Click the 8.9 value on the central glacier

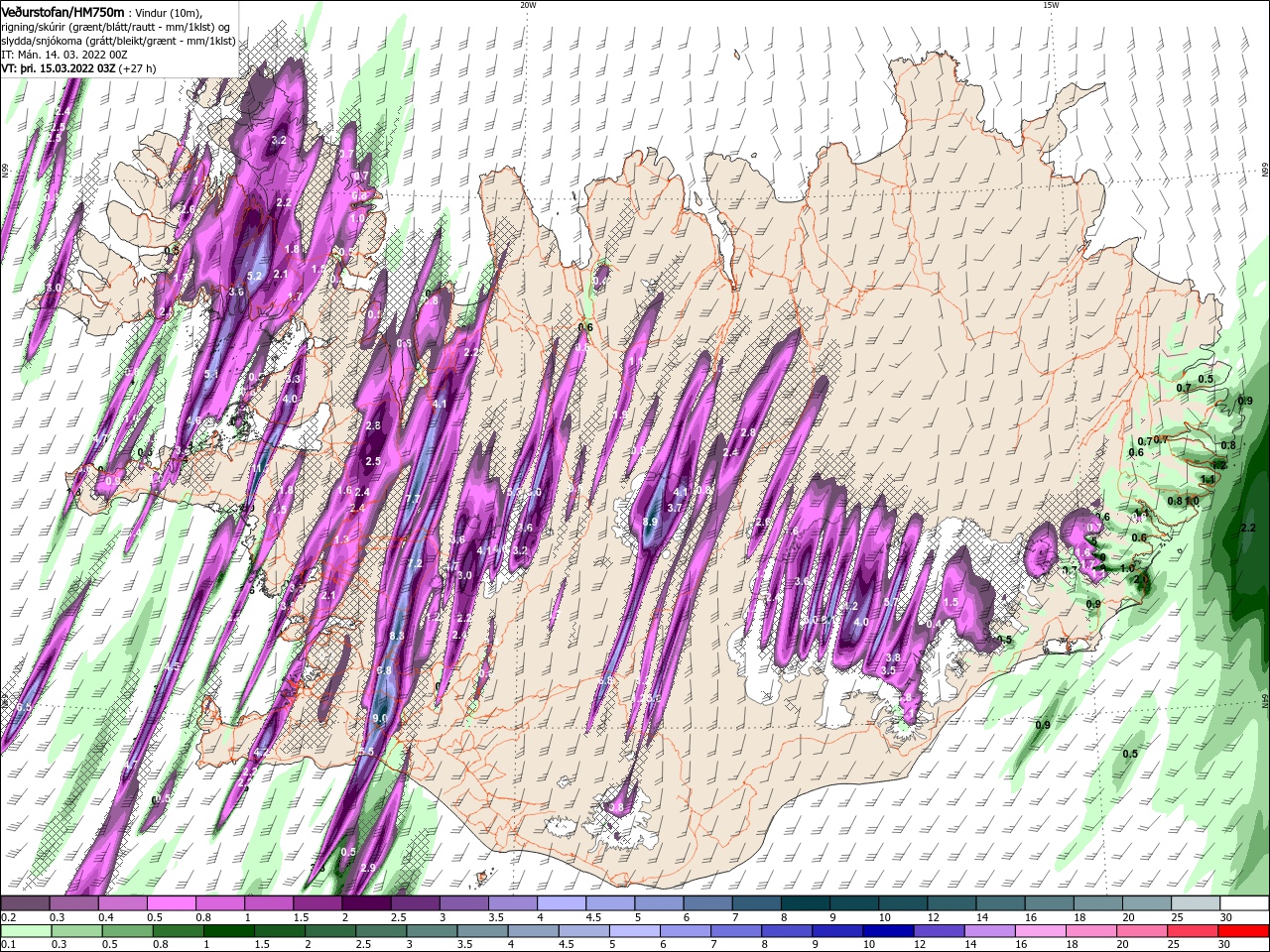coord(650,522)
